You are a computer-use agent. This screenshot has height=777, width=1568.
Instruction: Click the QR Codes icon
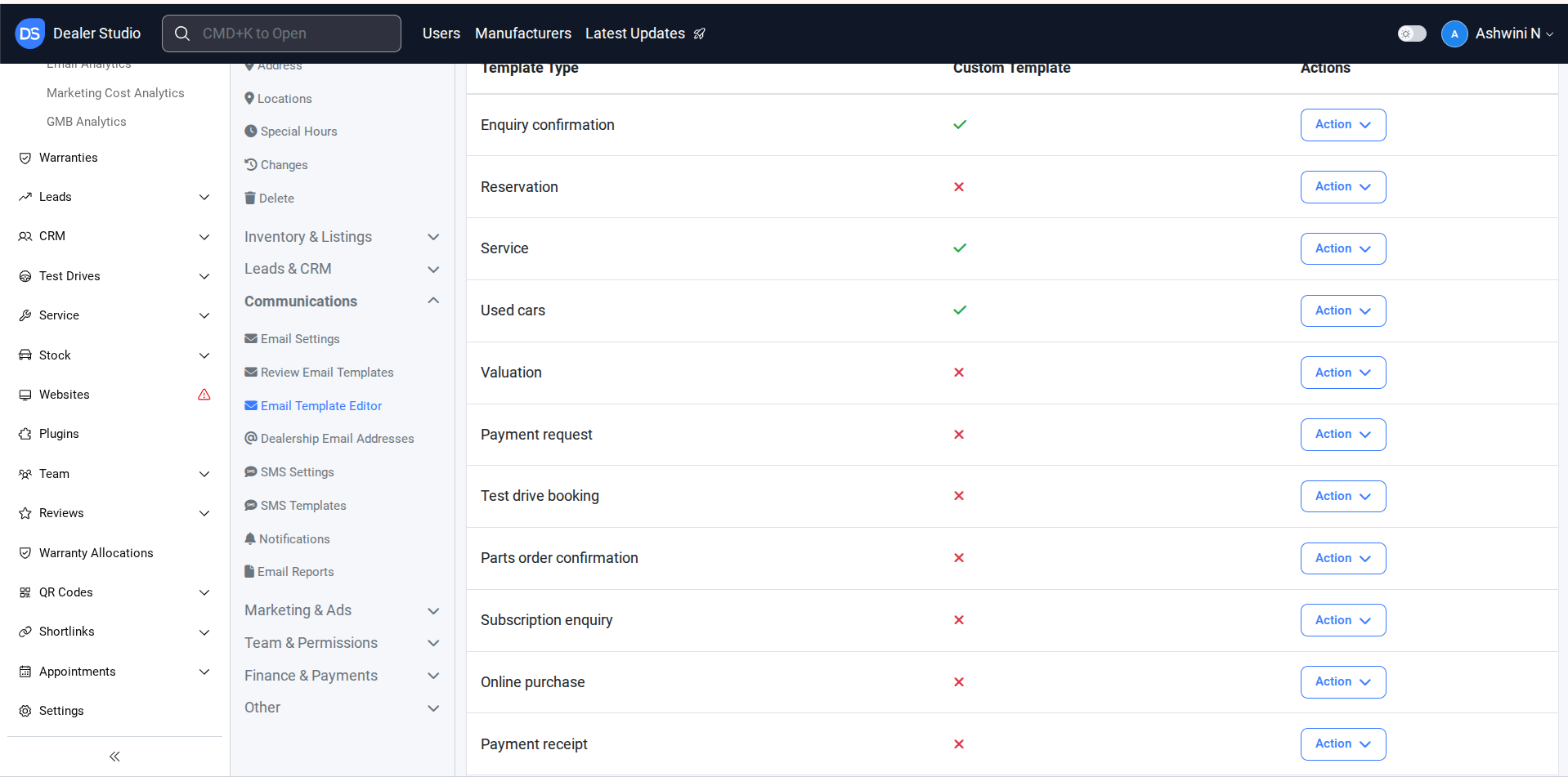click(x=25, y=592)
